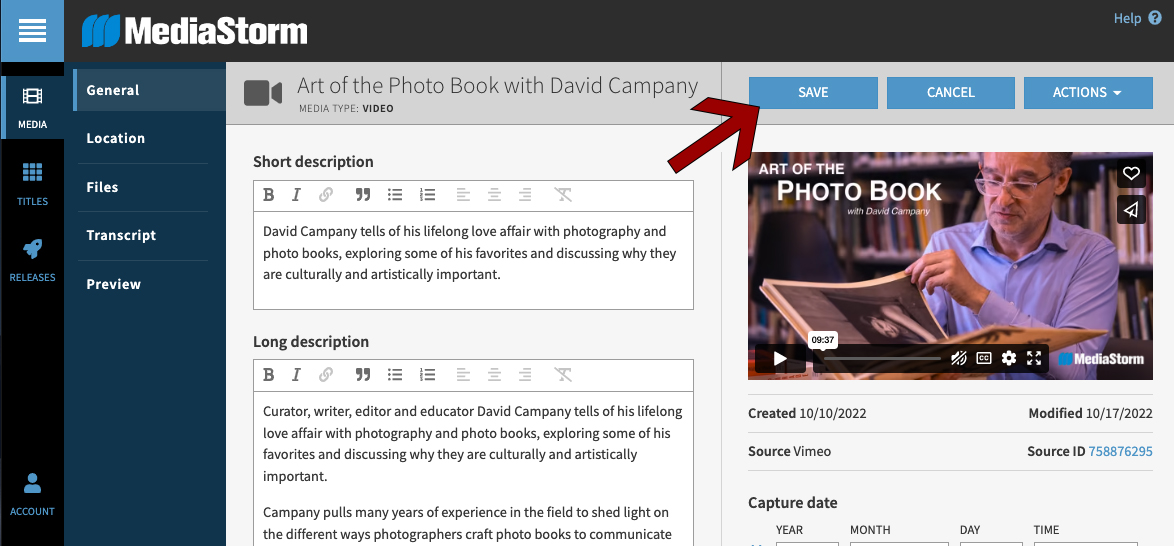The height and width of the screenshot is (546, 1174).
Task: Switch to the Transcript tab
Action: 121,236
